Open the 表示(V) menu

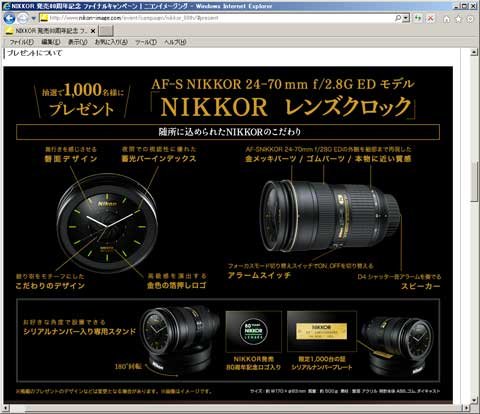tap(77, 42)
